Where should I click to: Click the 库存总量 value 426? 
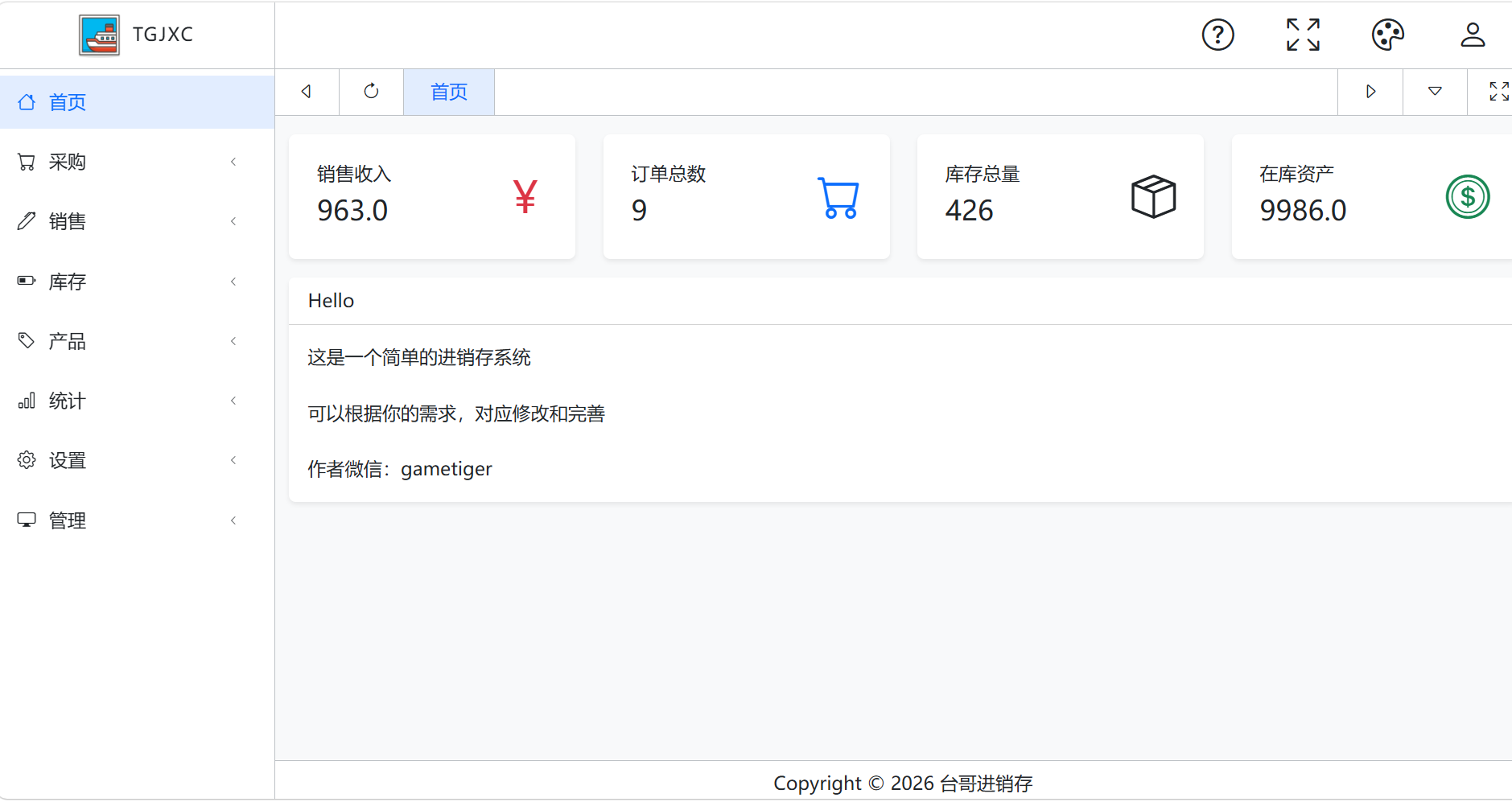pos(969,211)
